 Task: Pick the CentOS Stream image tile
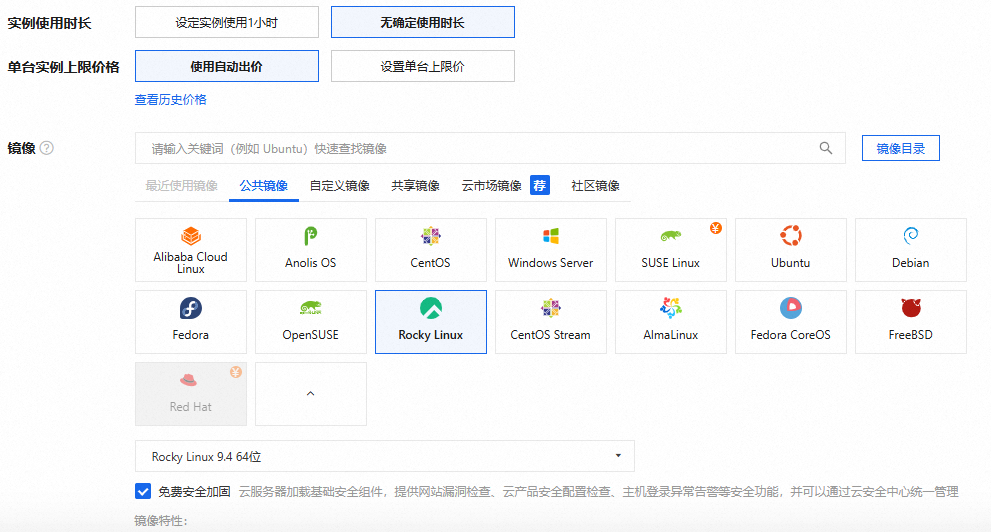[x=550, y=322]
